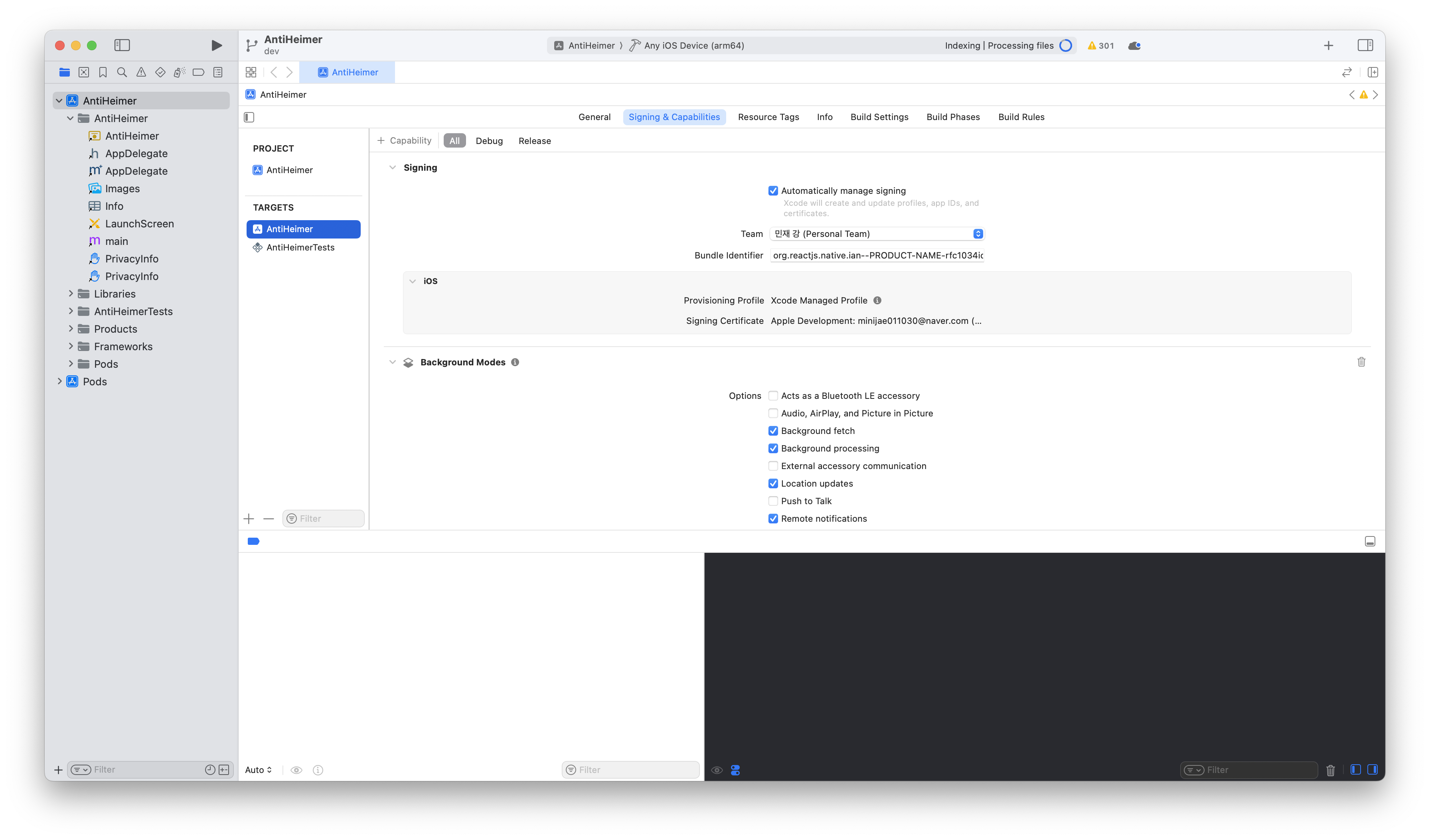Toggle the inspector panel on right
Viewport: 1430px width, 840px height.
(1365, 45)
